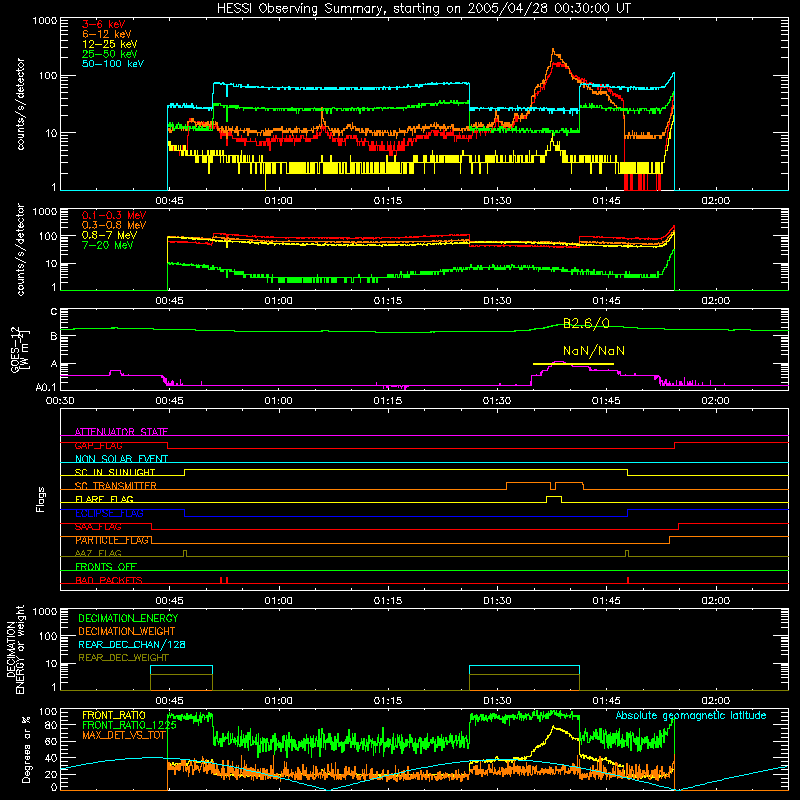The image size is (800, 800).
Task: Click the REAR_DEC_WEIGHT legend entry
Action: coord(123,658)
